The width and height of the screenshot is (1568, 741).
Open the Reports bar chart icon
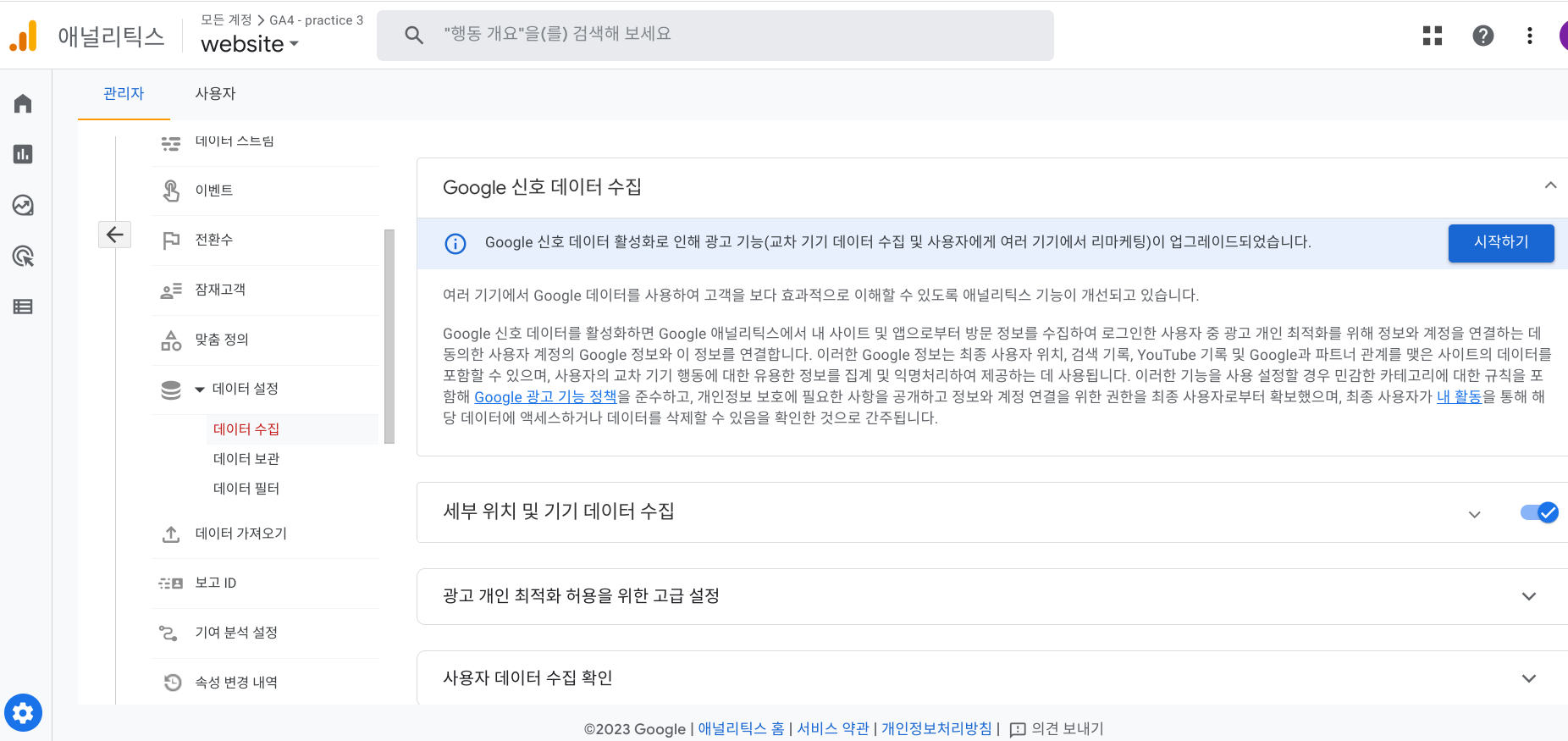[23, 154]
